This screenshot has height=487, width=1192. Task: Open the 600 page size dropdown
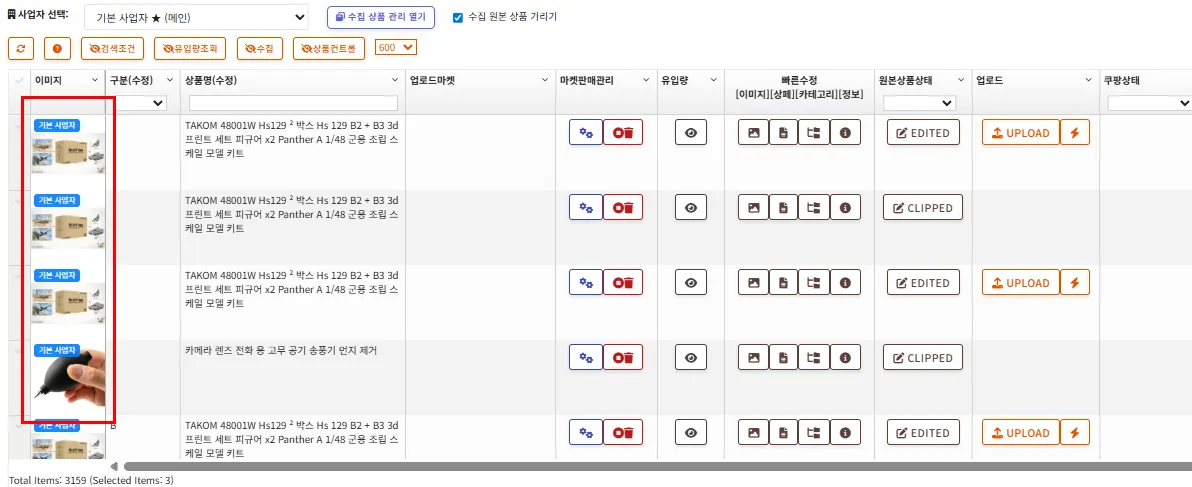click(x=396, y=47)
